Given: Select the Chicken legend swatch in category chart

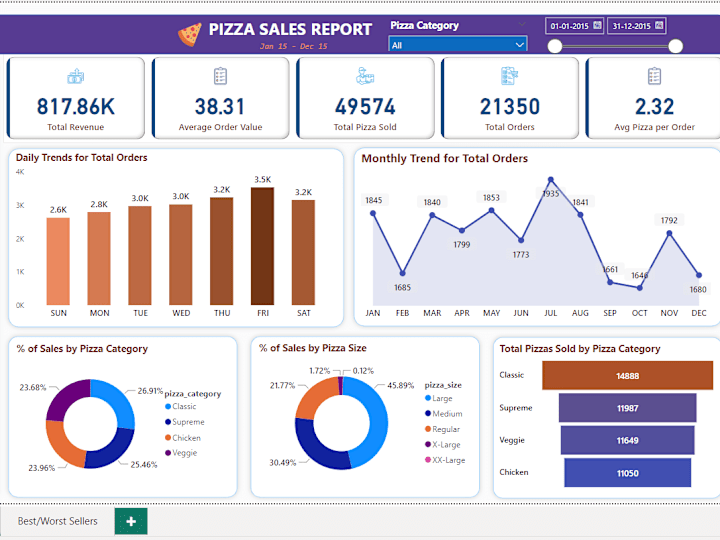Looking at the screenshot, I should point(168,438).
